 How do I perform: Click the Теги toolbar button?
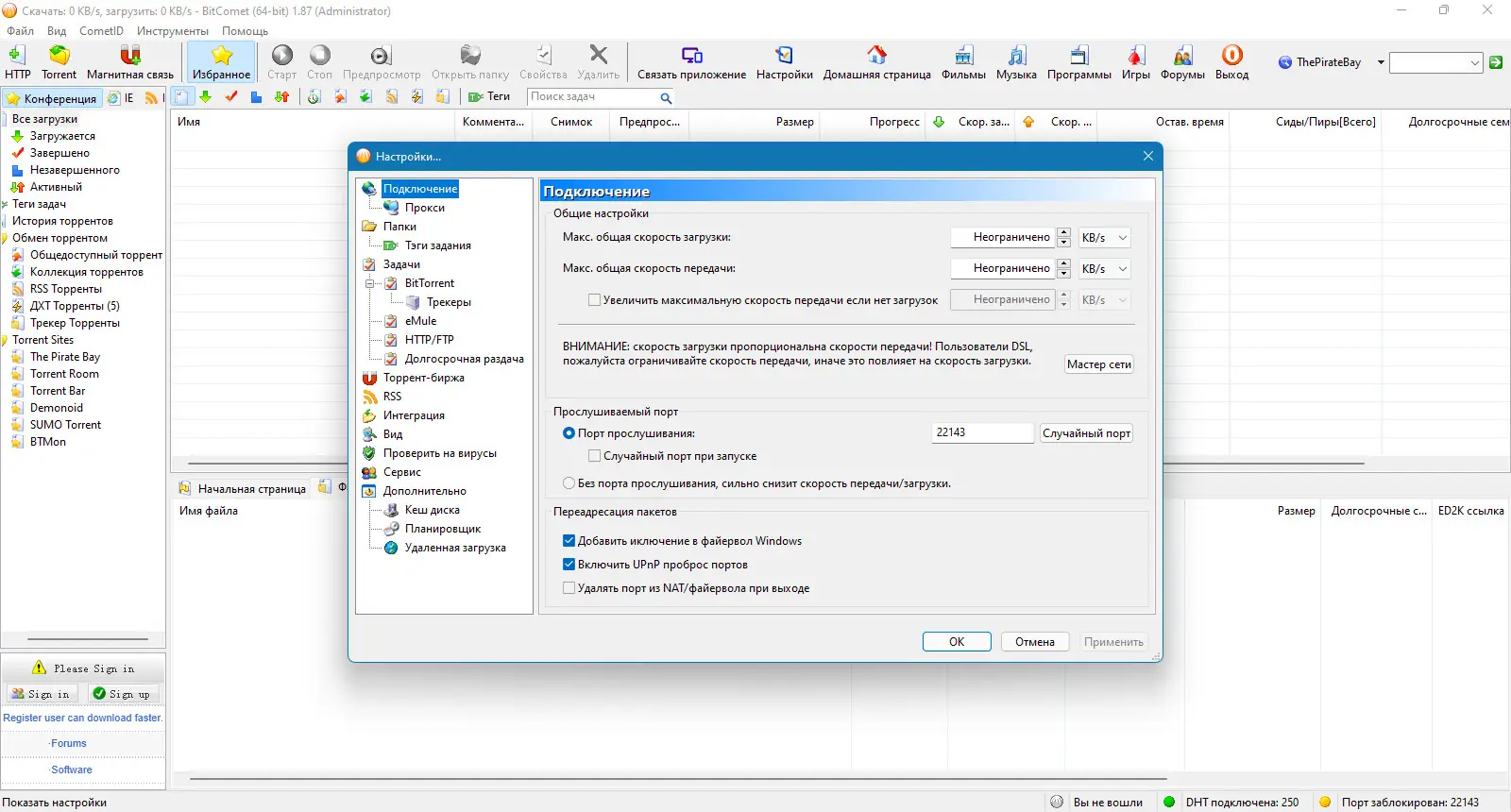[x=489, y=96]
